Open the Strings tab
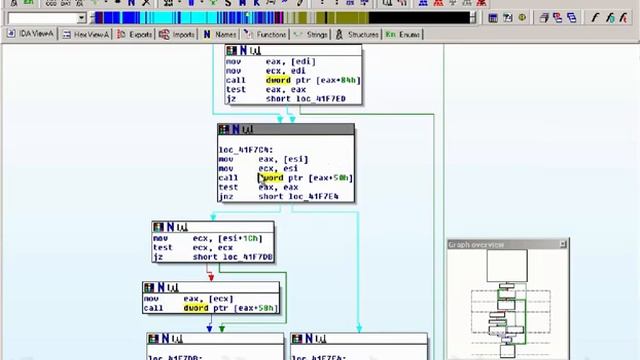 click(x=311, y=35)
